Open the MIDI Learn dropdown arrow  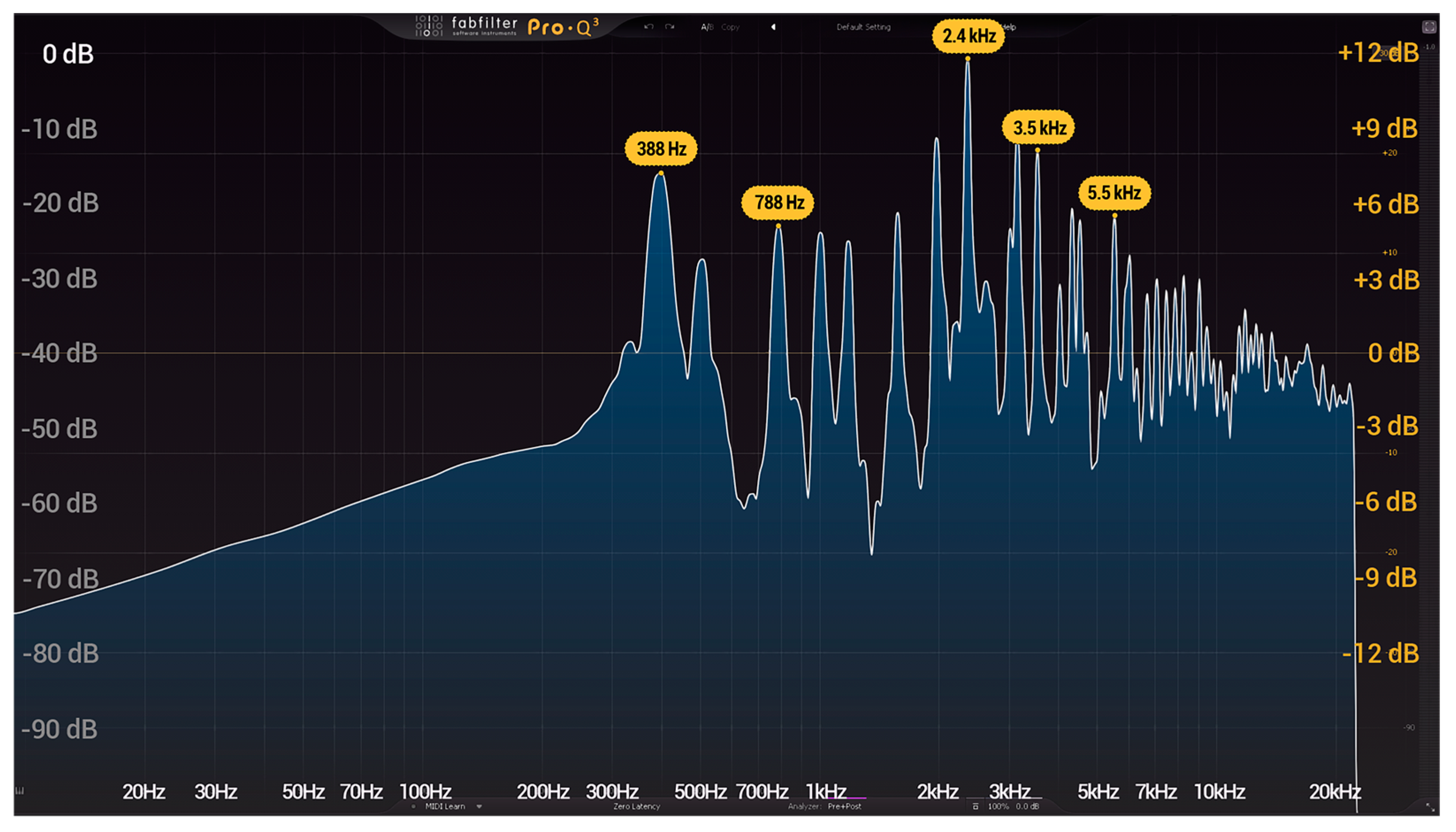click(479, 806)
